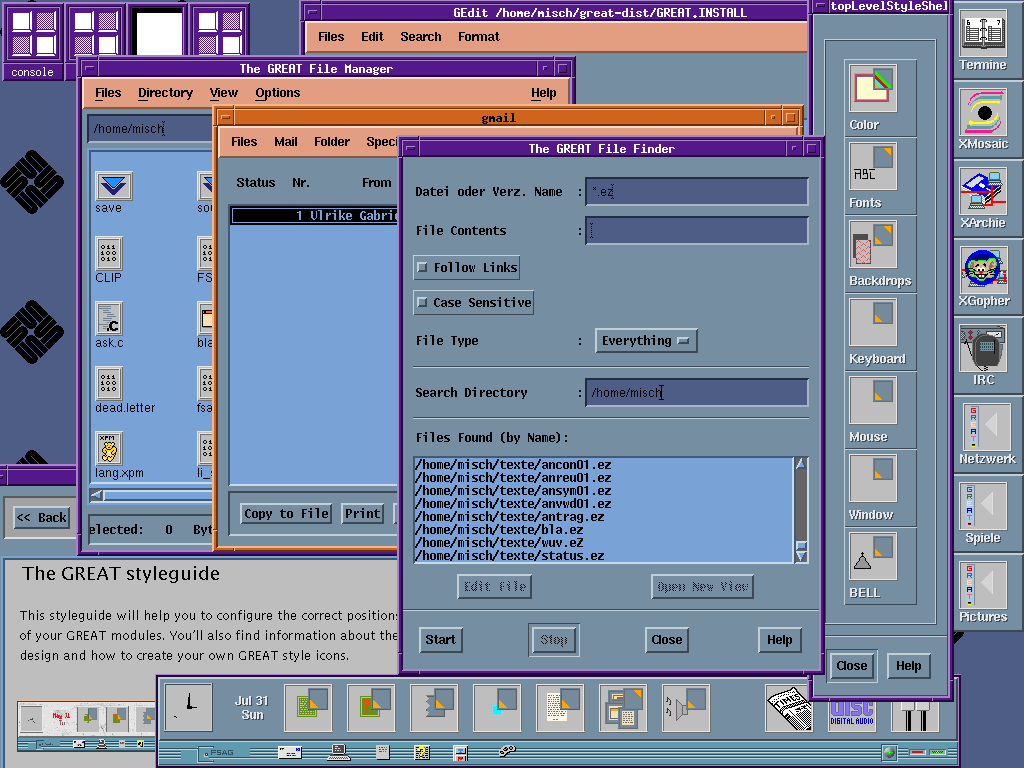Open the Backdrops style icon
Viewport: 1024px width, 768px height.
point(872,245)
